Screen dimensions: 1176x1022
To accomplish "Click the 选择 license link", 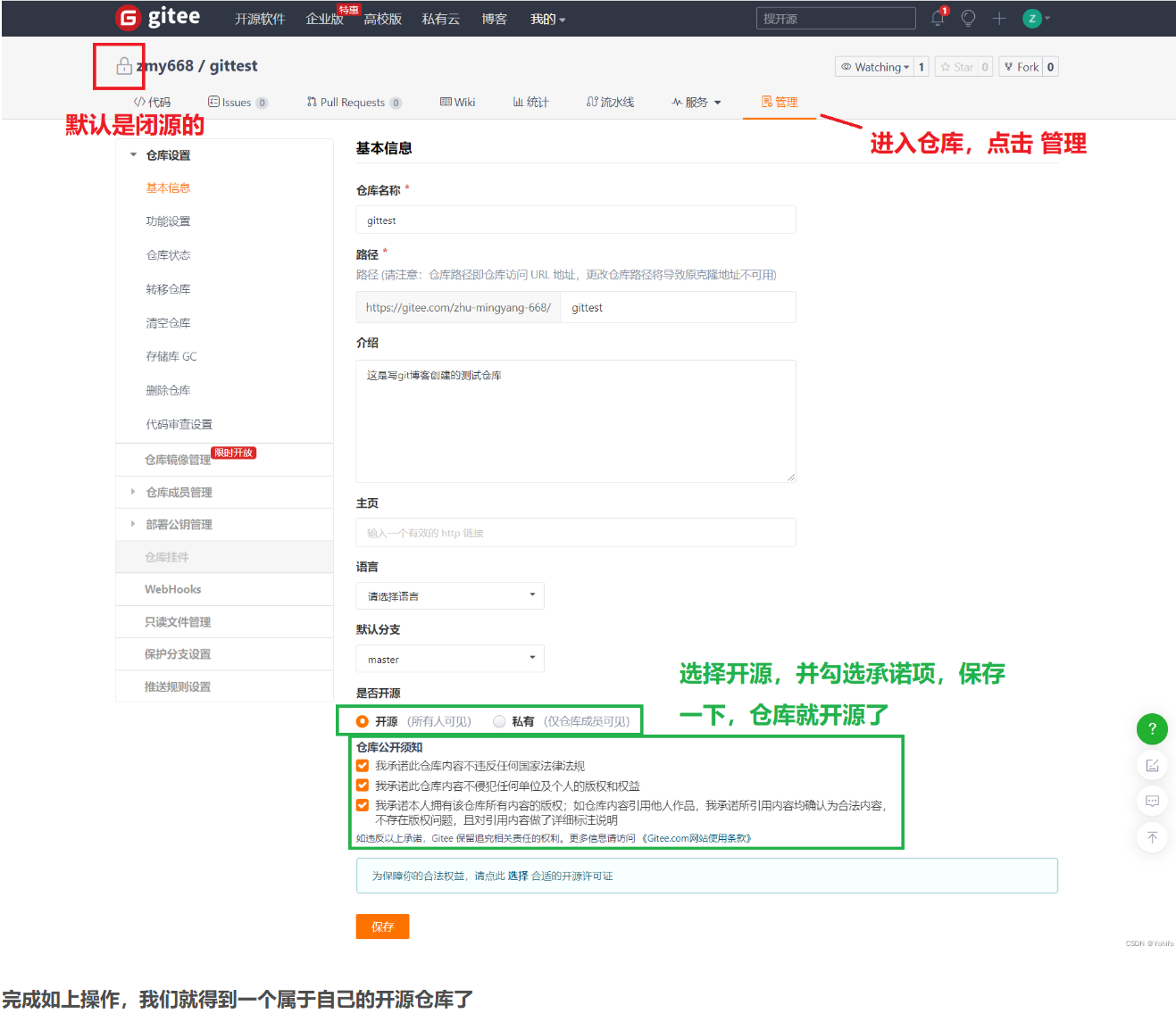I will 518,876.
